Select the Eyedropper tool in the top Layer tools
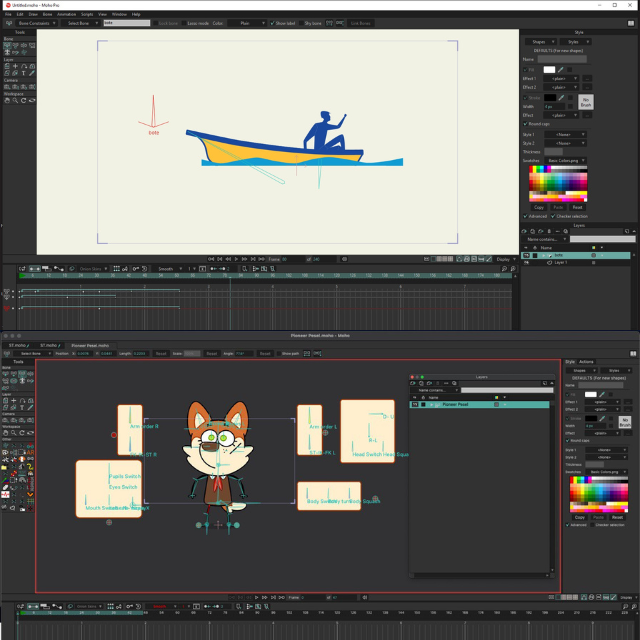The width and height of the screenshot is (640, 640). click(32, 73)
